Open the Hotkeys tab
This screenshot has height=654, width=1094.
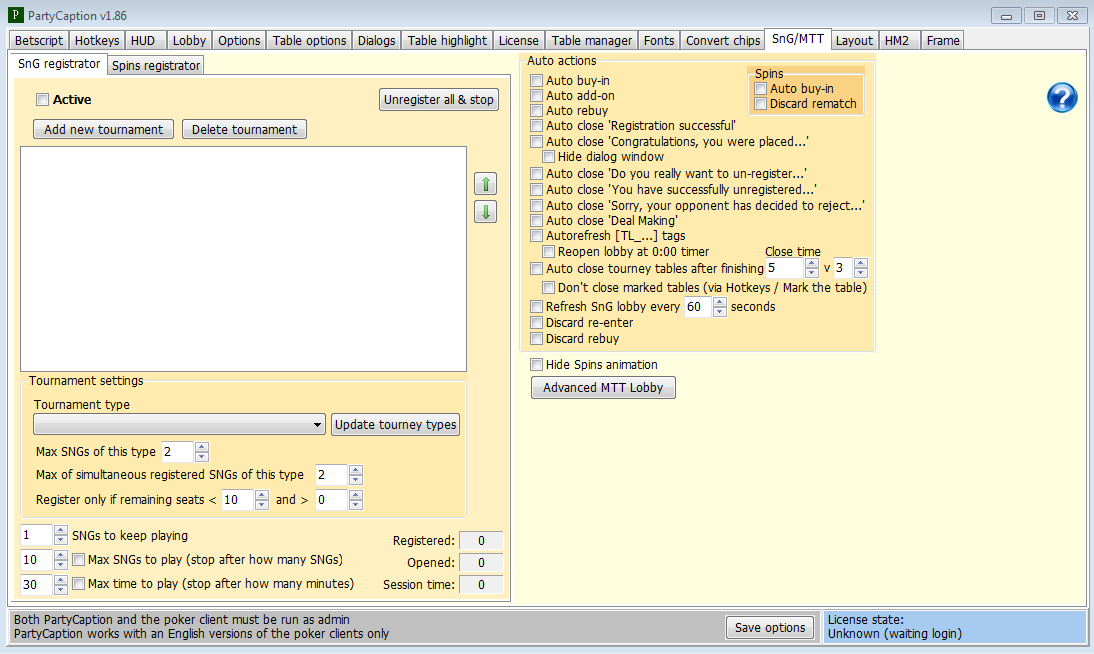(97, 40)
